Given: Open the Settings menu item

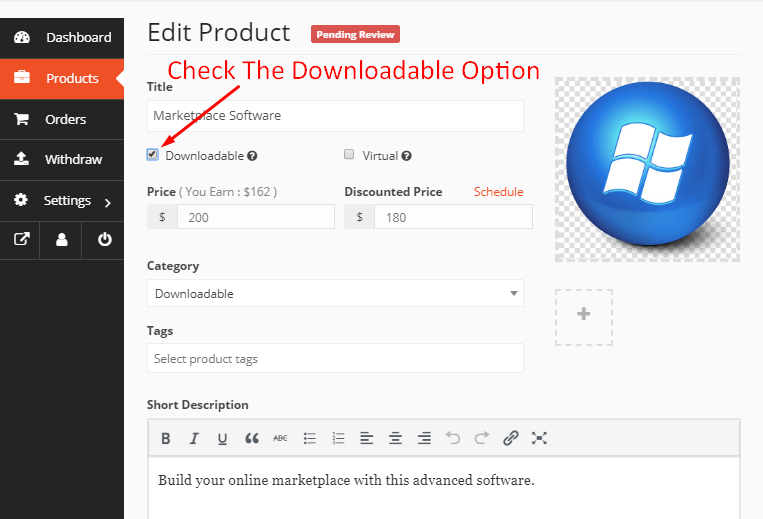Looking at the screenshot, I should click(x=62, y=200).
